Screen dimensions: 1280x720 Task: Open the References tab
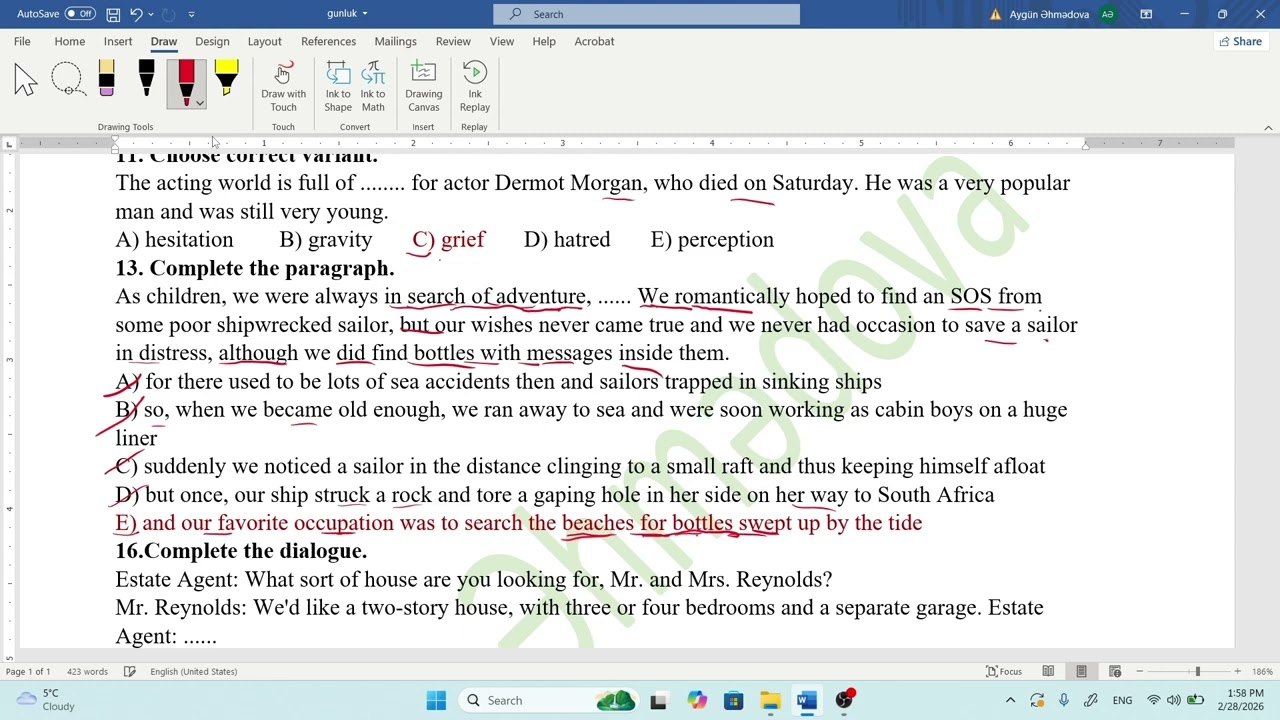pyautogui.click(x=328, y=41)
